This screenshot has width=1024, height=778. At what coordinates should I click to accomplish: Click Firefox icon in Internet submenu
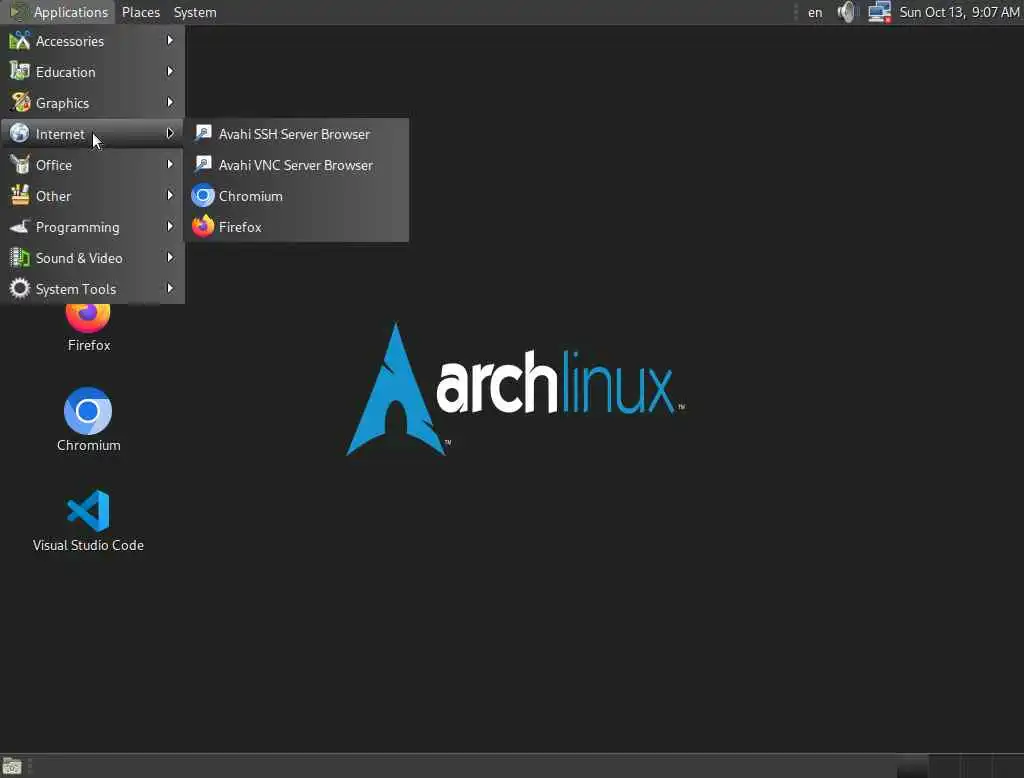pyautogui.click(x=203, y=227)
